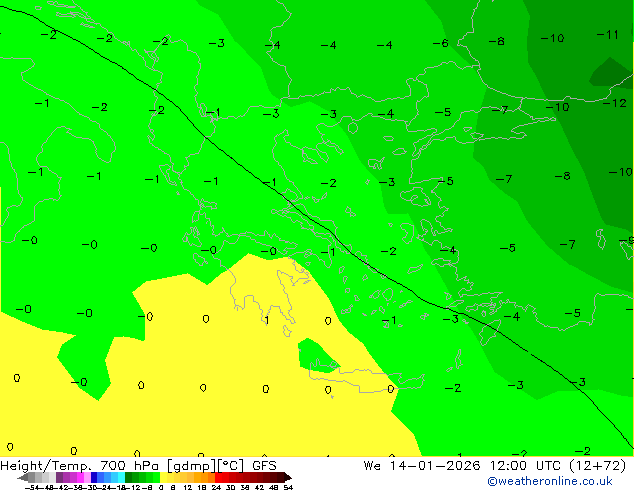634x490 pixels.
Task: Click the '-6' temperature value on the map
Action: pos(441,43)
